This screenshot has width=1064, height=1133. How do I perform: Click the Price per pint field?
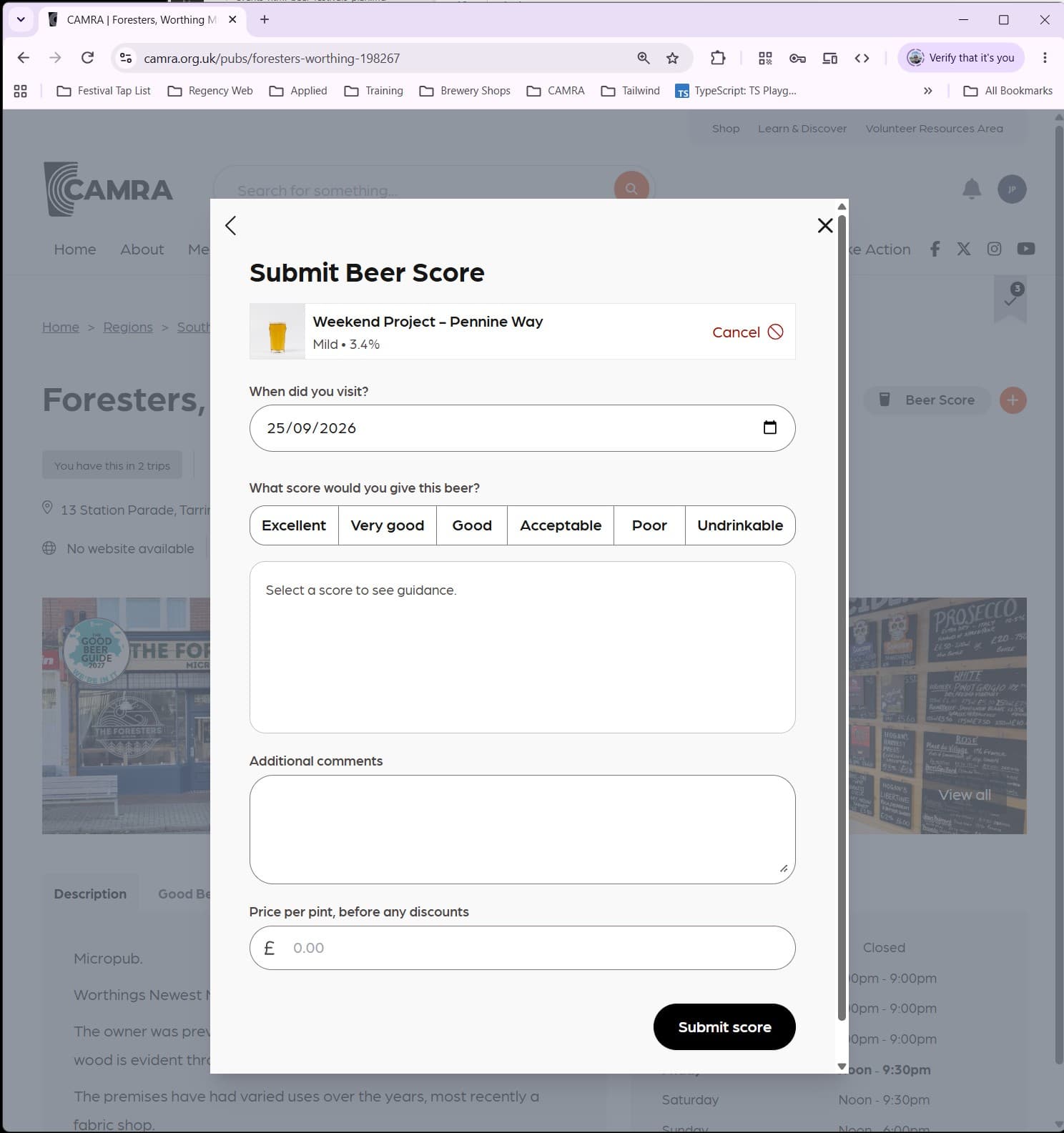[522, 948]
